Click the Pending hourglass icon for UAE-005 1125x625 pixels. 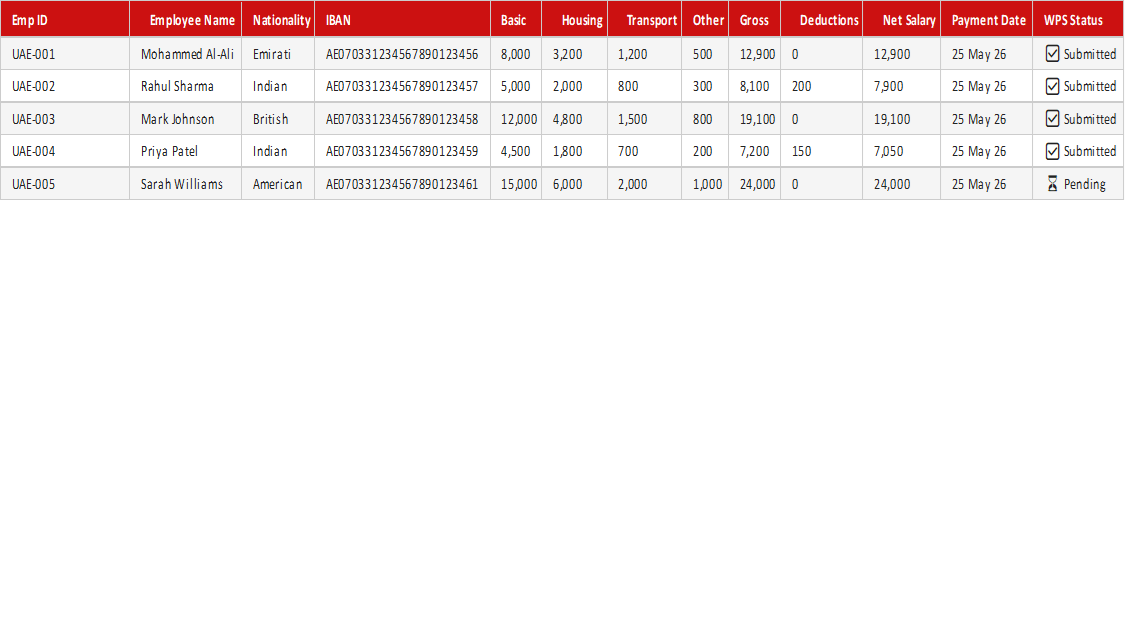coord(1052,184)
